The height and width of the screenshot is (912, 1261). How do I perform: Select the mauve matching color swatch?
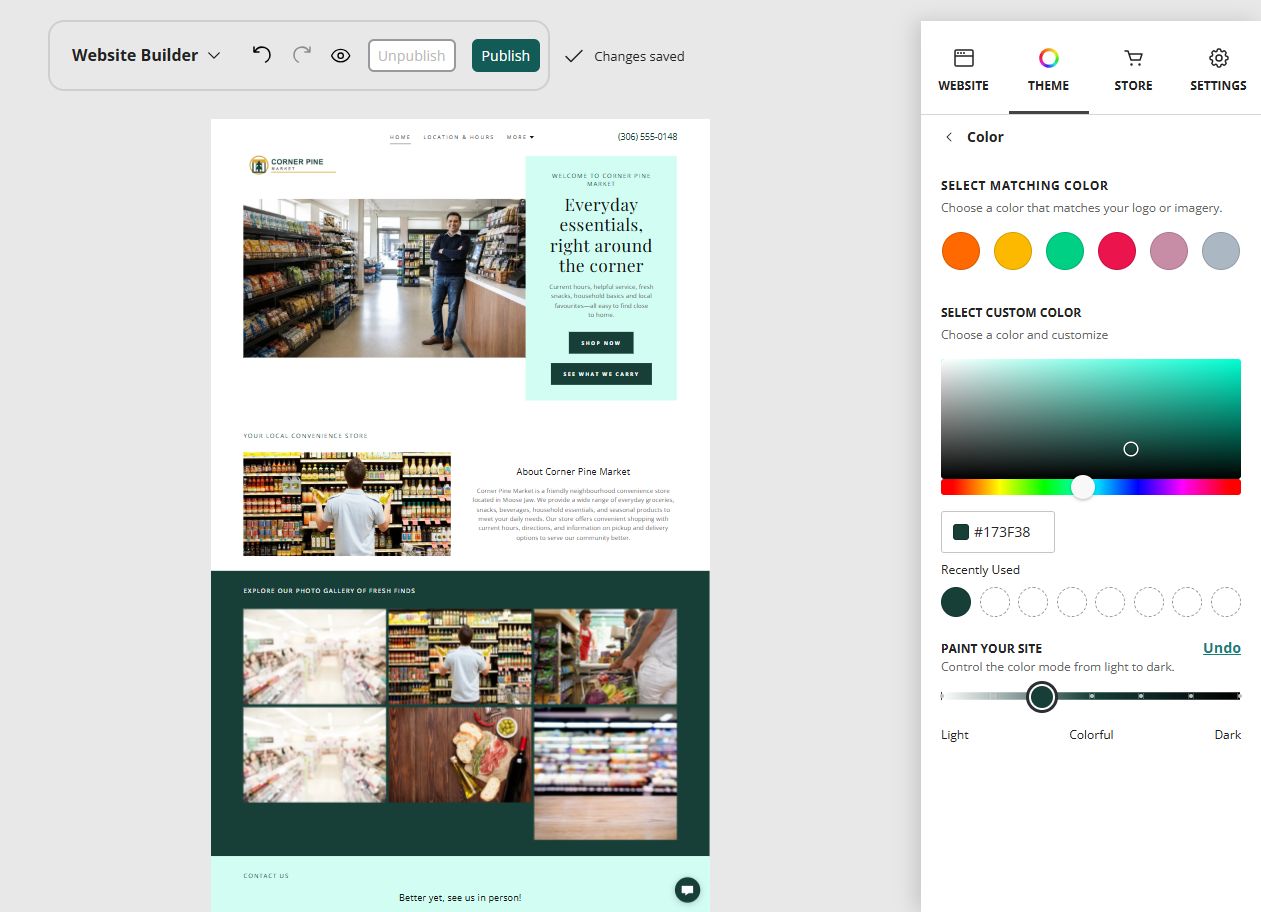click(1169, 251)
